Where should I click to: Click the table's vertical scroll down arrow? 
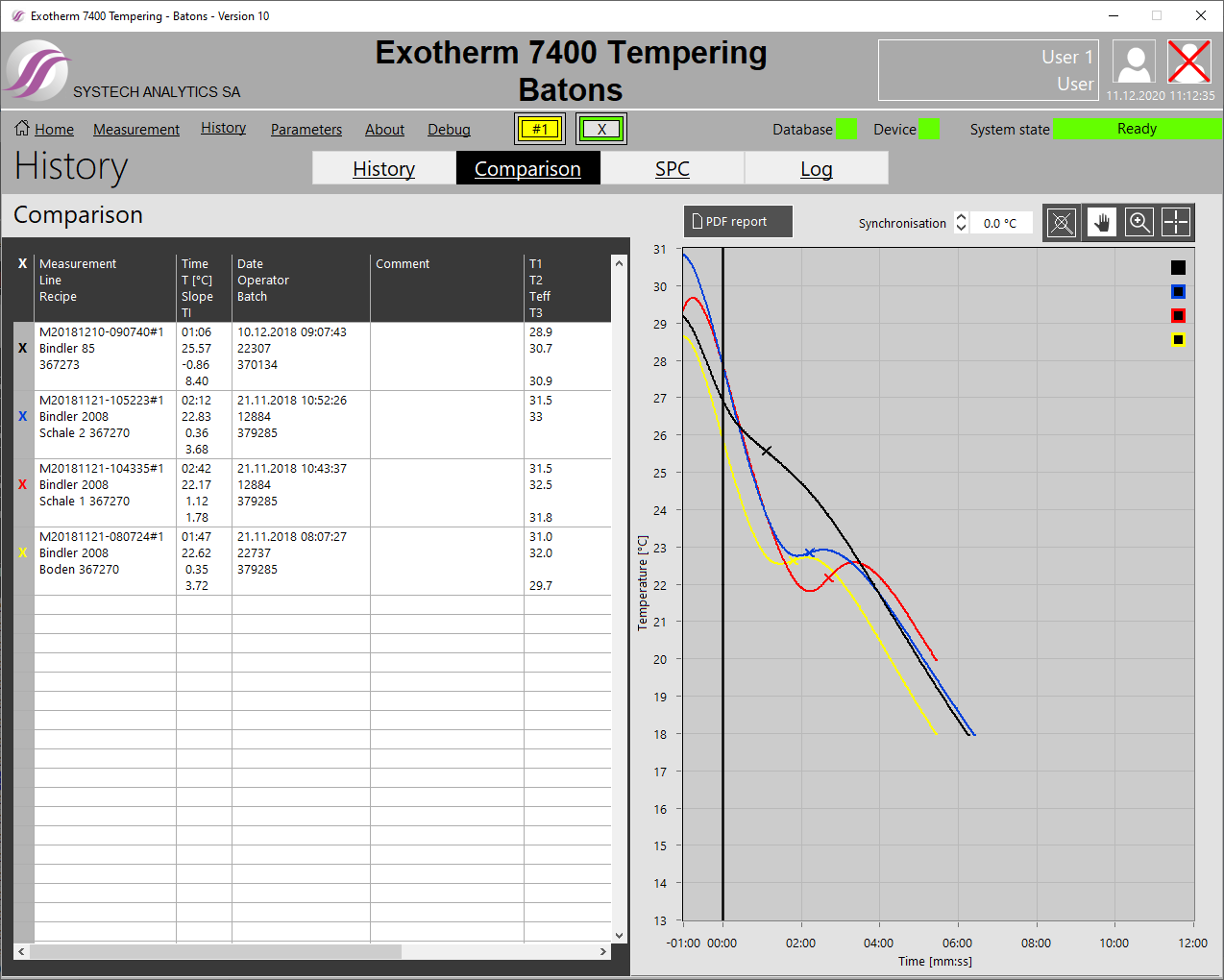pos(619,936)
